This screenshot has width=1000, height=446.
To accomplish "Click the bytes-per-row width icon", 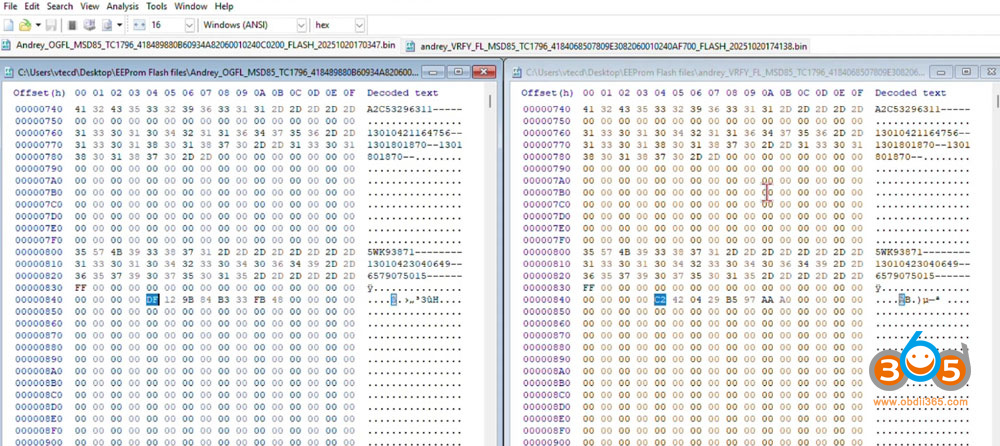I will [x=138, y=23].
